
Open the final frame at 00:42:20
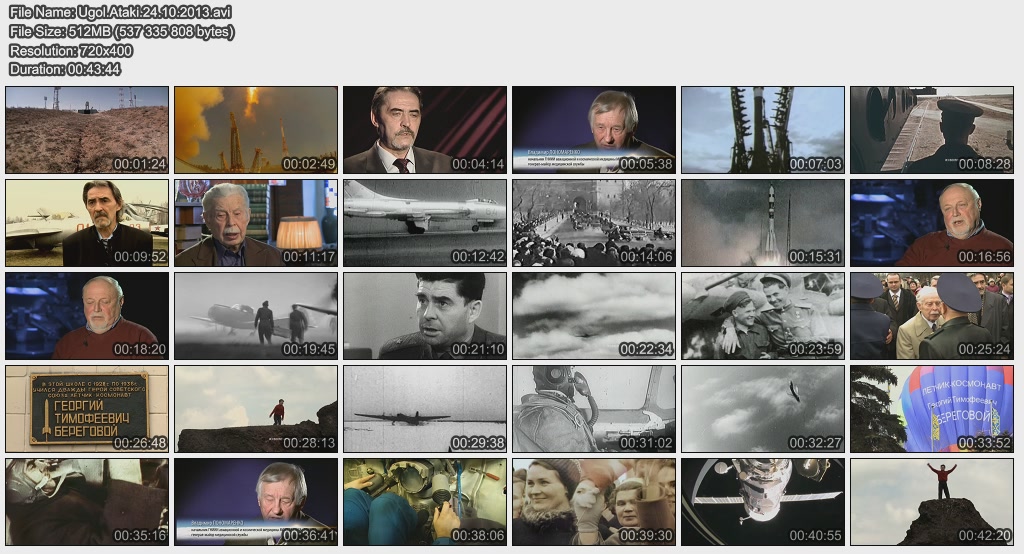(932, 502)
